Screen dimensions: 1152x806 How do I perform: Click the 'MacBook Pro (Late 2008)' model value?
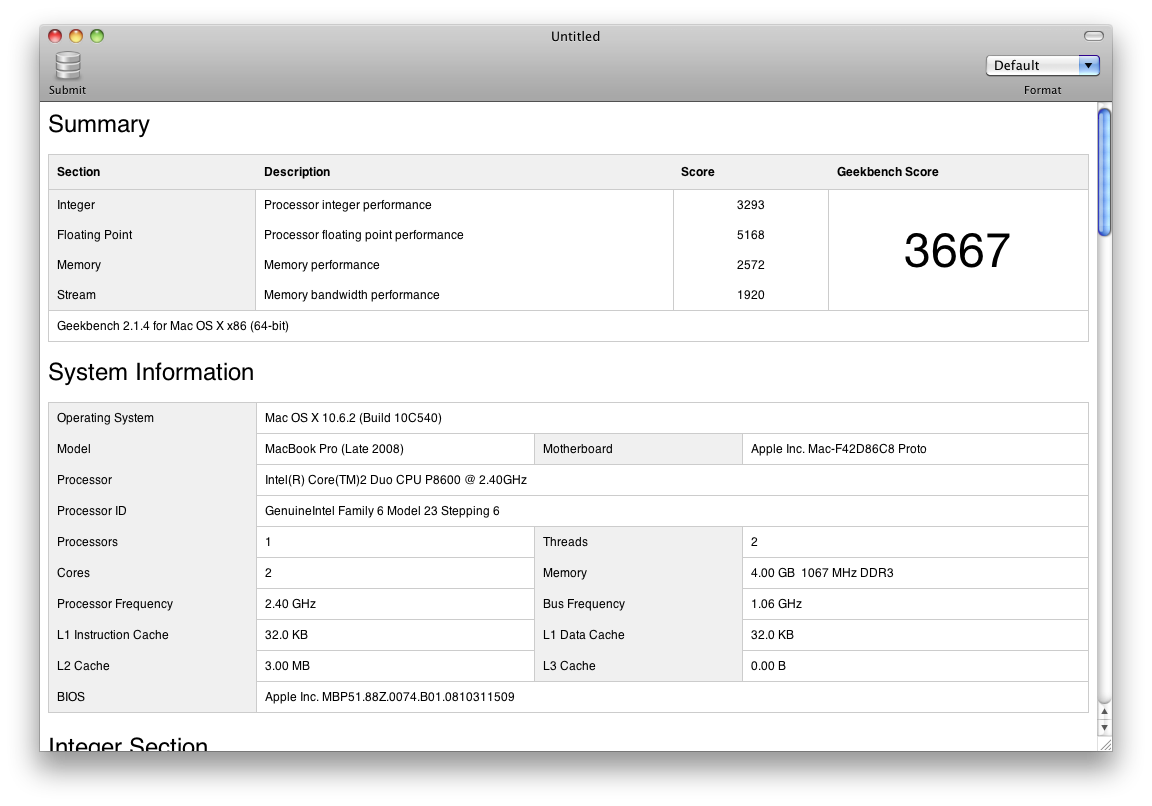tap(334, 449)
